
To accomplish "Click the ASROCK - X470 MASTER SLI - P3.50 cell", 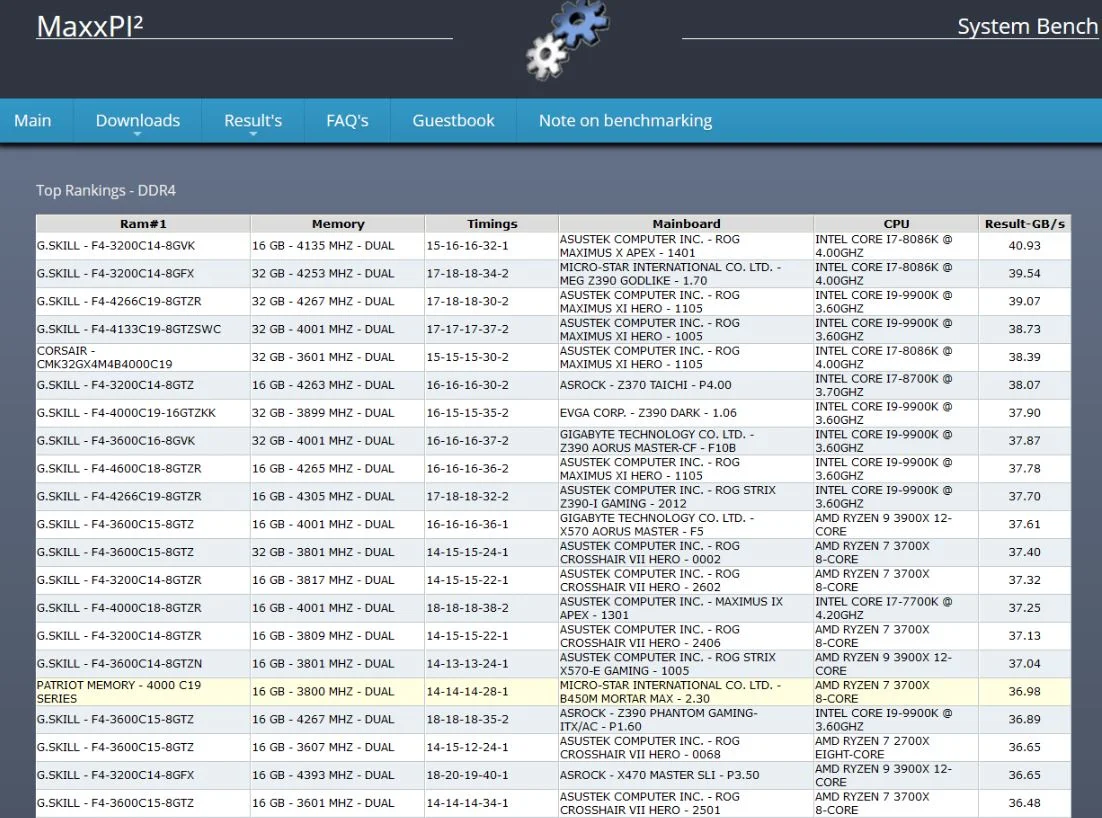I will coord(686,775).
